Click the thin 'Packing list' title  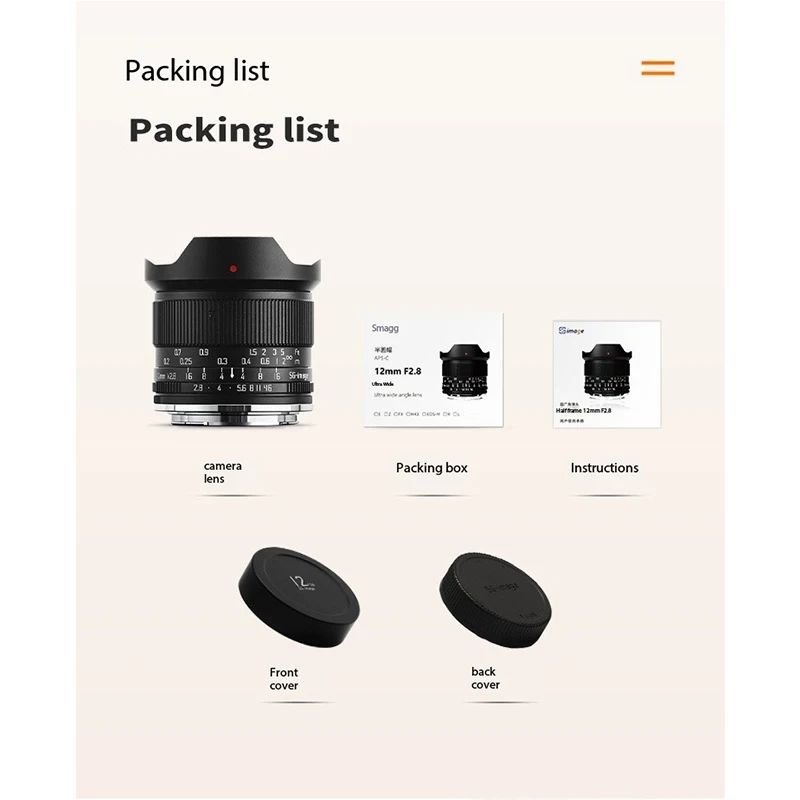(197, 70)
